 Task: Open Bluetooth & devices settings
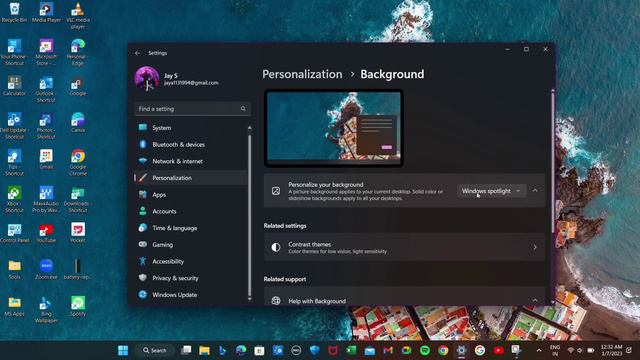point(190,144)
